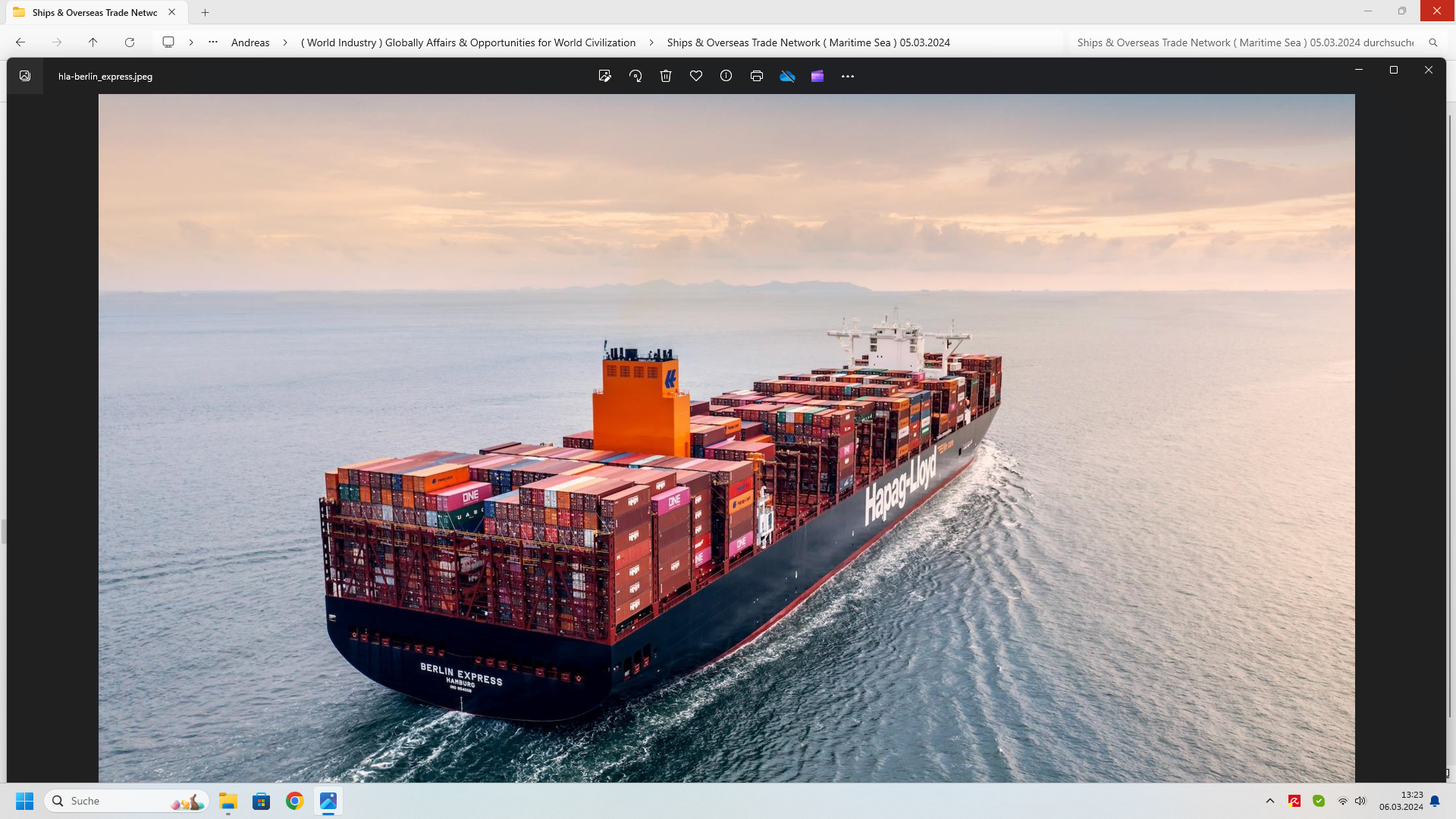The width and height of the screenshot is (1456, 819).
Task: Open notifications bell icon
Action: coord(1435,801)
